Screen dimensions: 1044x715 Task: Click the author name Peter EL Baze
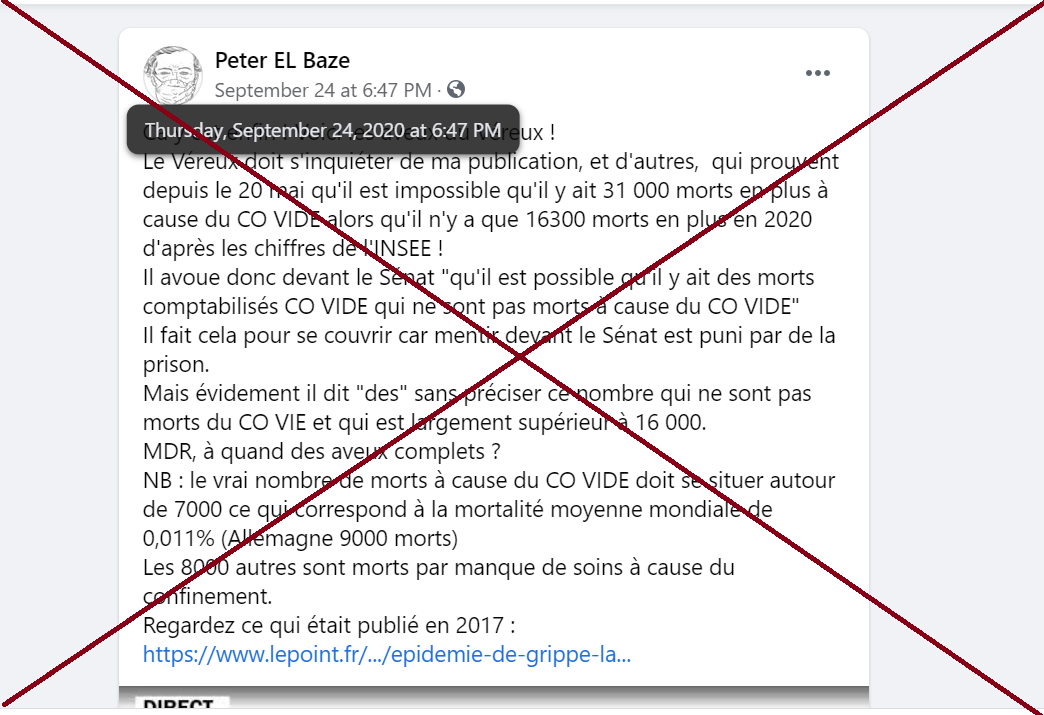[282, 61]
